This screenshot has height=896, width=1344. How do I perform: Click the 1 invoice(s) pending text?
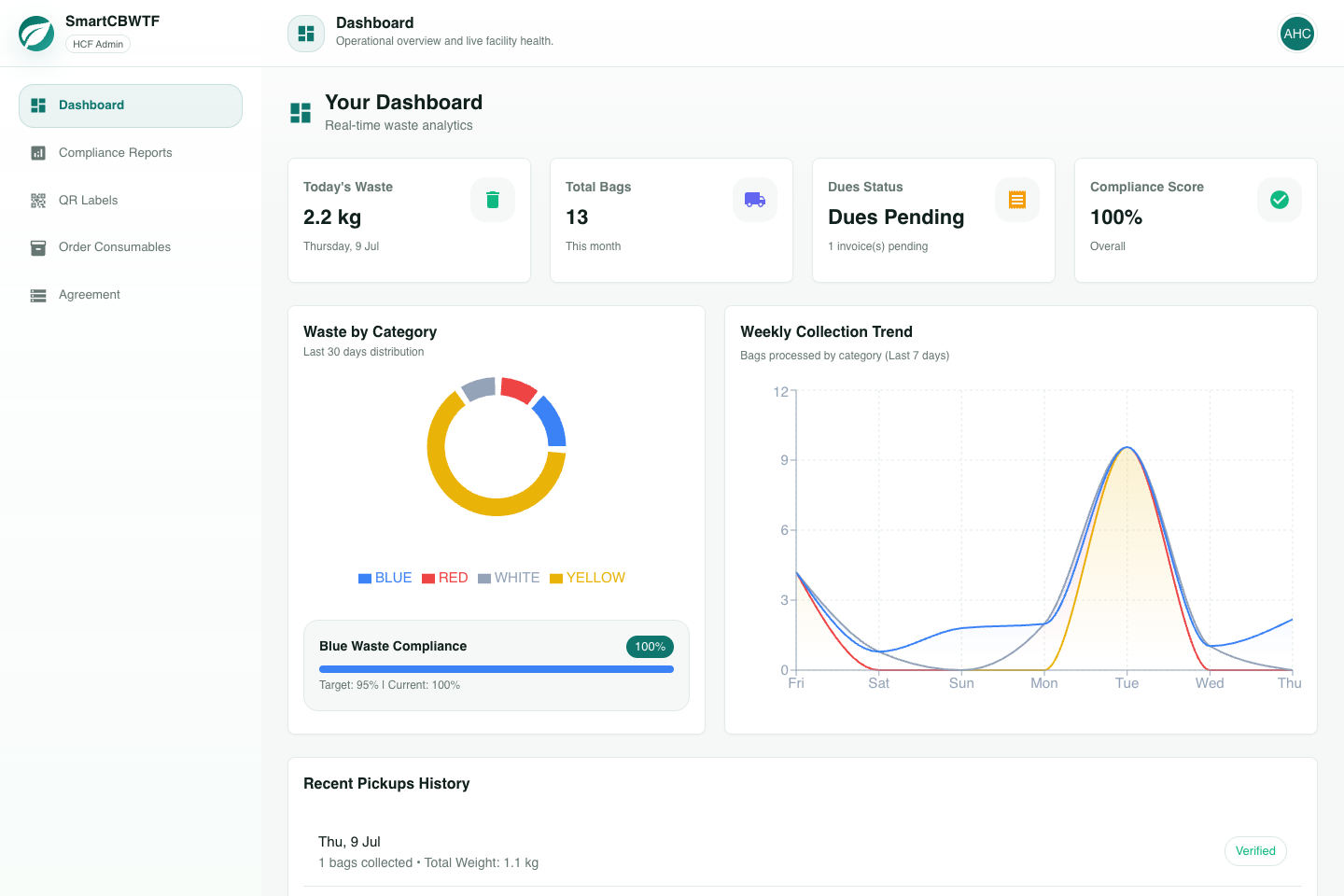point(877,246)
